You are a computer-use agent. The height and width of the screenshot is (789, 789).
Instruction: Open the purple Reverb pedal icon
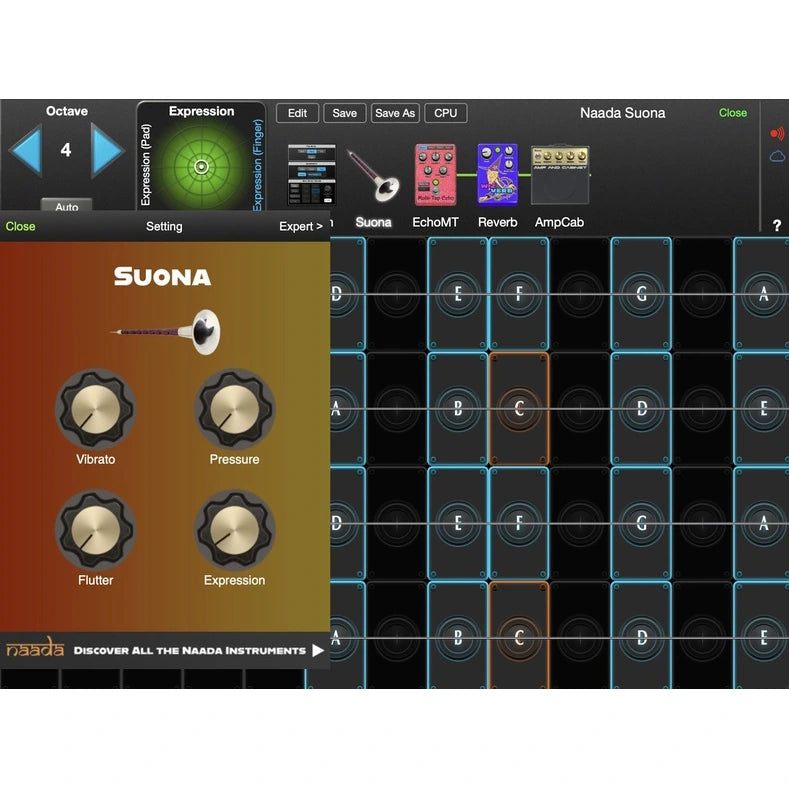click(497, 175)
